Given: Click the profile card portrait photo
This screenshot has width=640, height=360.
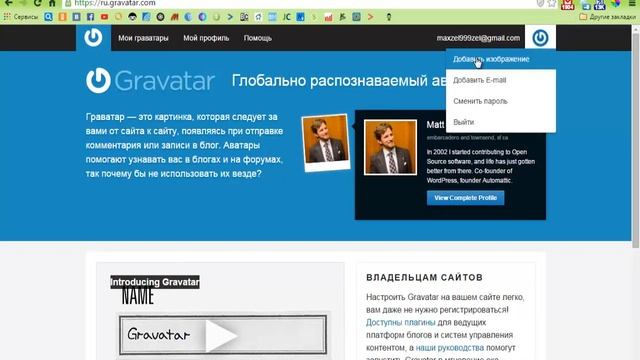Looking at the screenshot, I should [390, 147].
